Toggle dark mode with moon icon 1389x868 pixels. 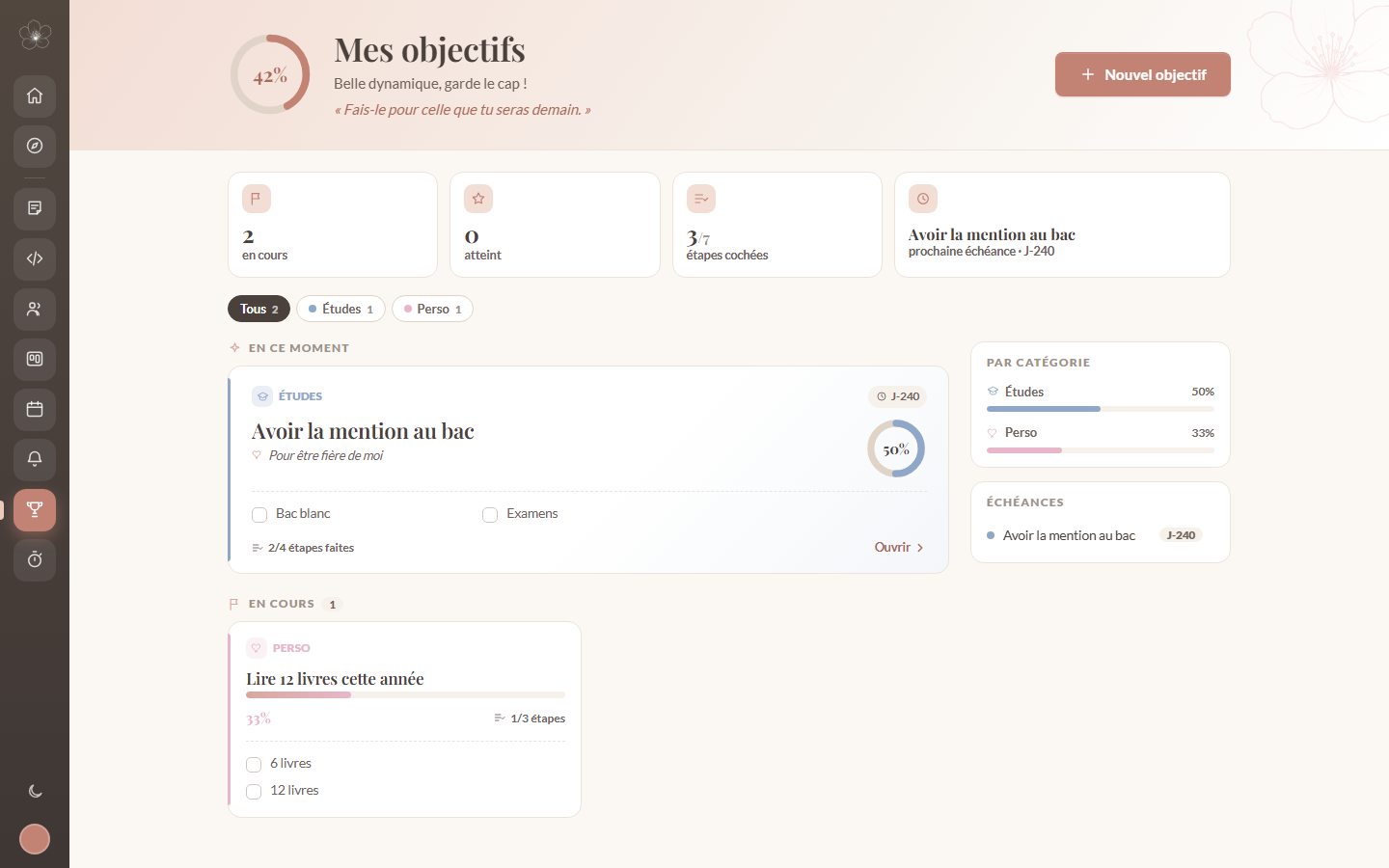35,791
